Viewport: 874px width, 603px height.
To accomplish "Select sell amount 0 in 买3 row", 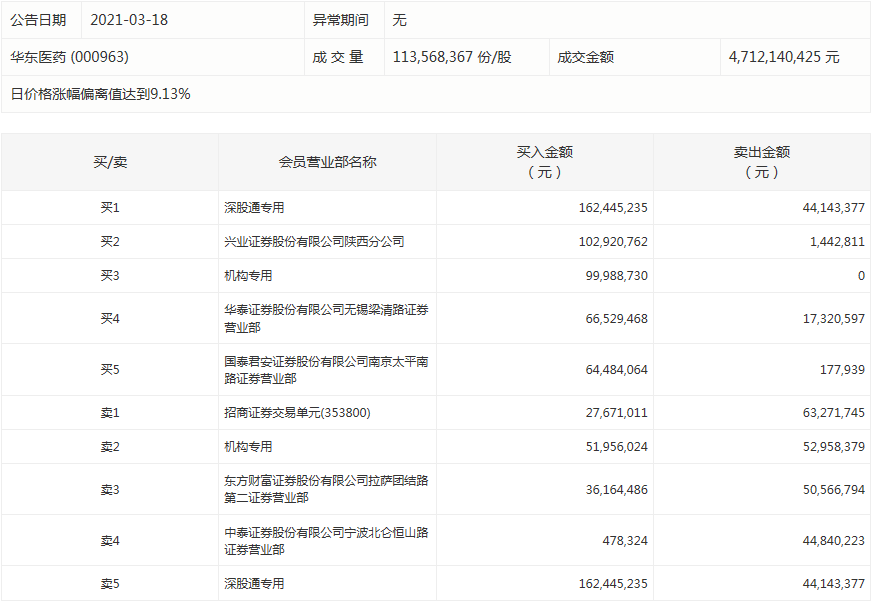I will tap(861, 276).
